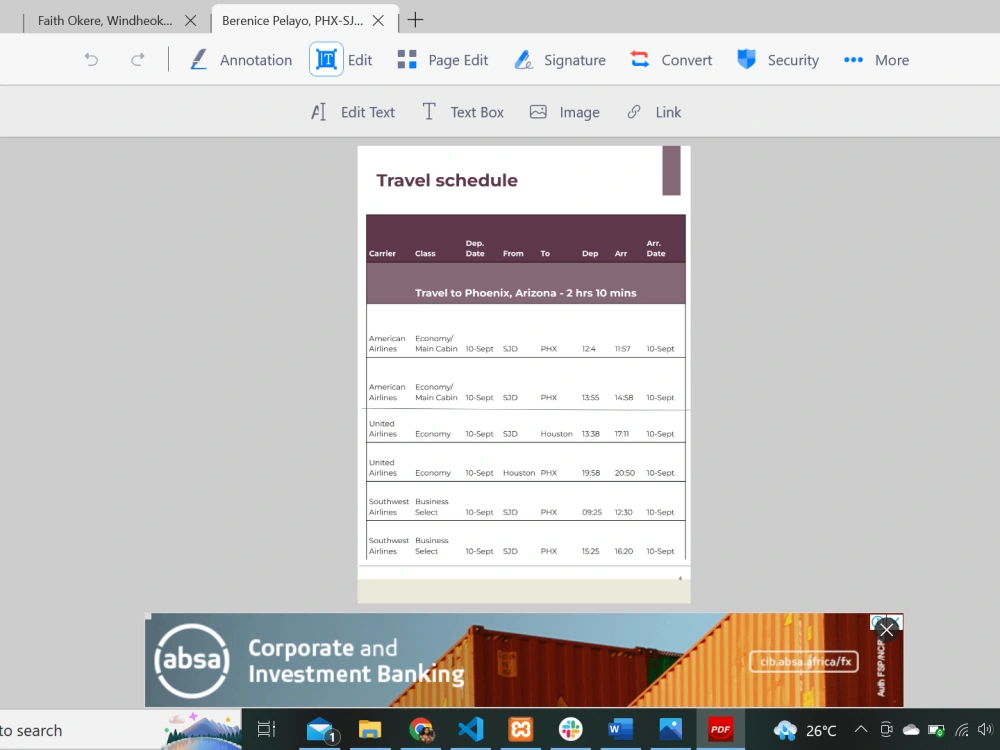Select the Edit mode icon
This screenshot has height=750, width=1000.
326,59
